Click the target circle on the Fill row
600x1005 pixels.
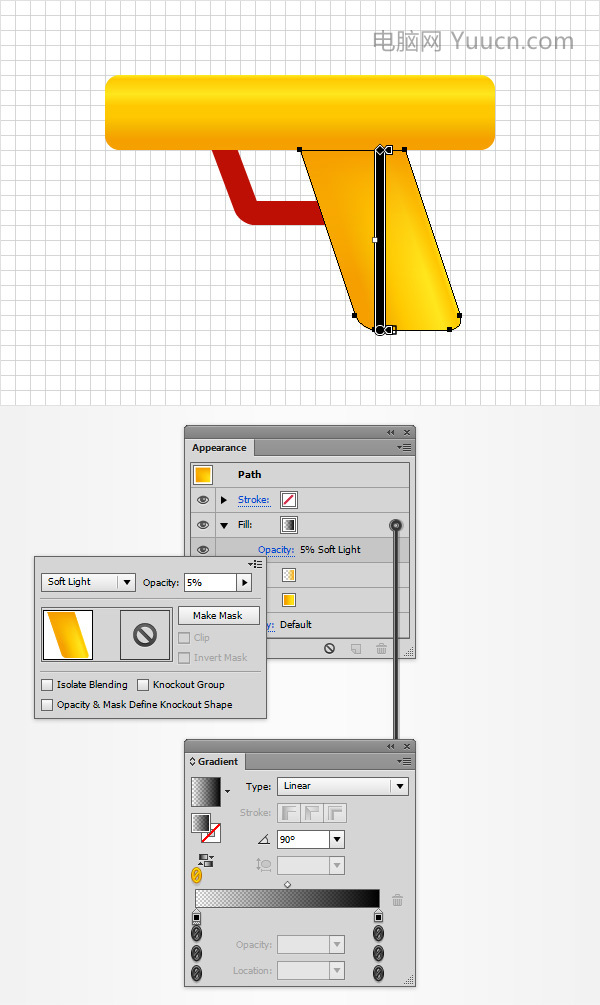[x=396, y=526]
